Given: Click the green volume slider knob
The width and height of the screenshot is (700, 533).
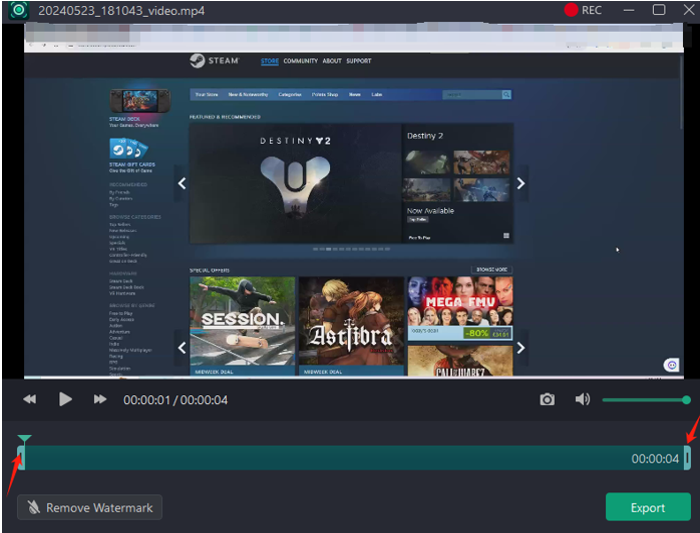Looking at the screenshot, I should [x=686, y=400].
